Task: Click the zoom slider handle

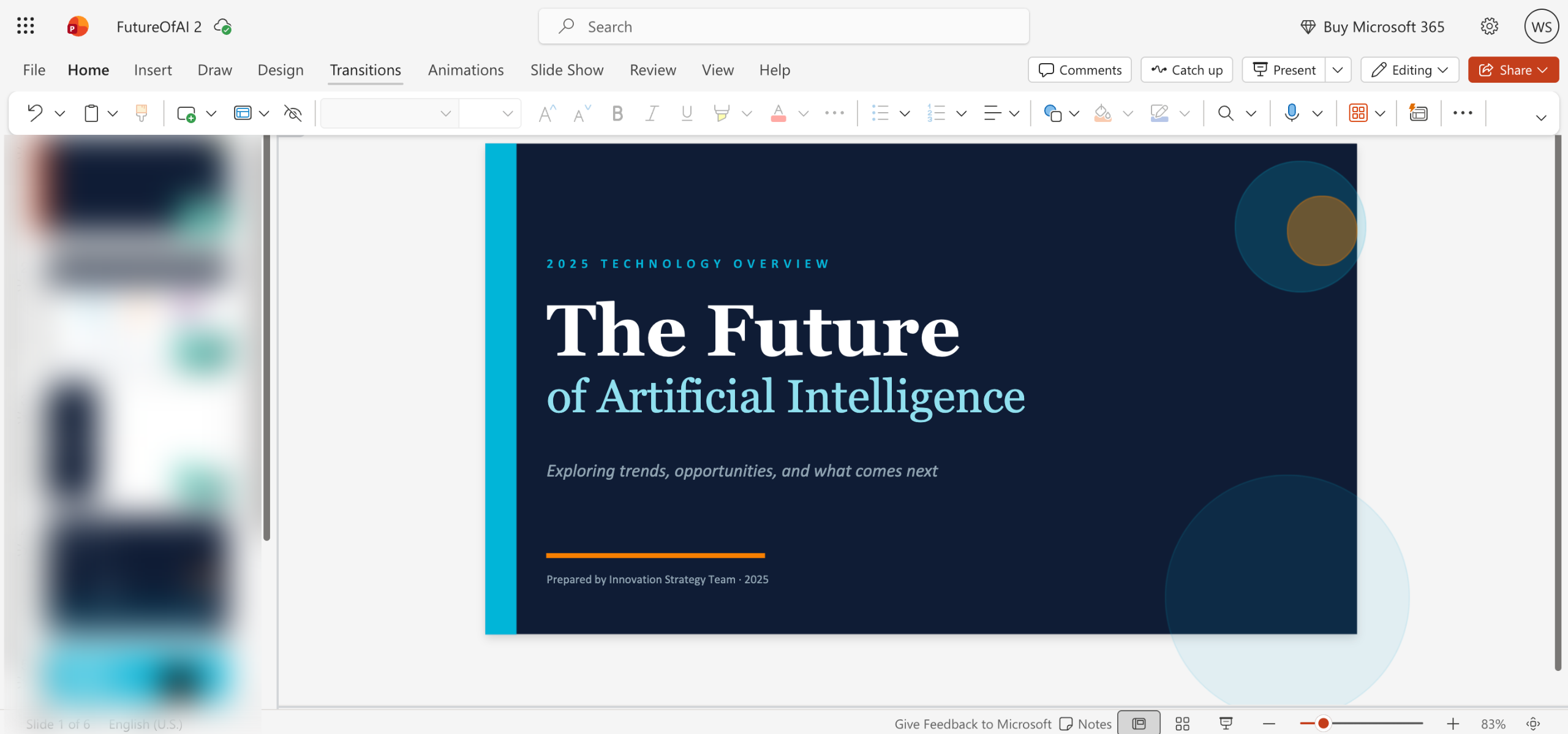Action: pyautogui.click(x=1323, y=724)
